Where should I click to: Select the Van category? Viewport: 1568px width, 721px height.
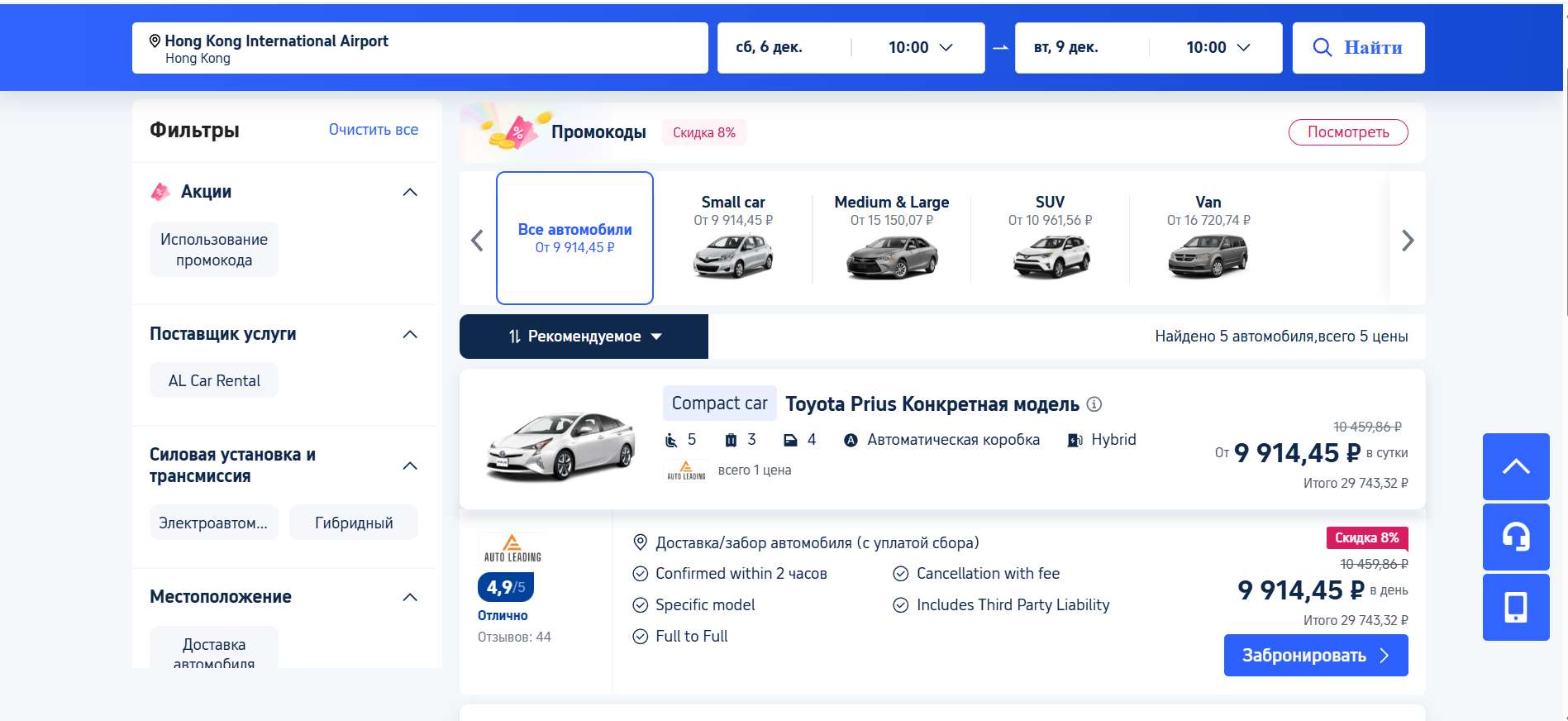1208,238
